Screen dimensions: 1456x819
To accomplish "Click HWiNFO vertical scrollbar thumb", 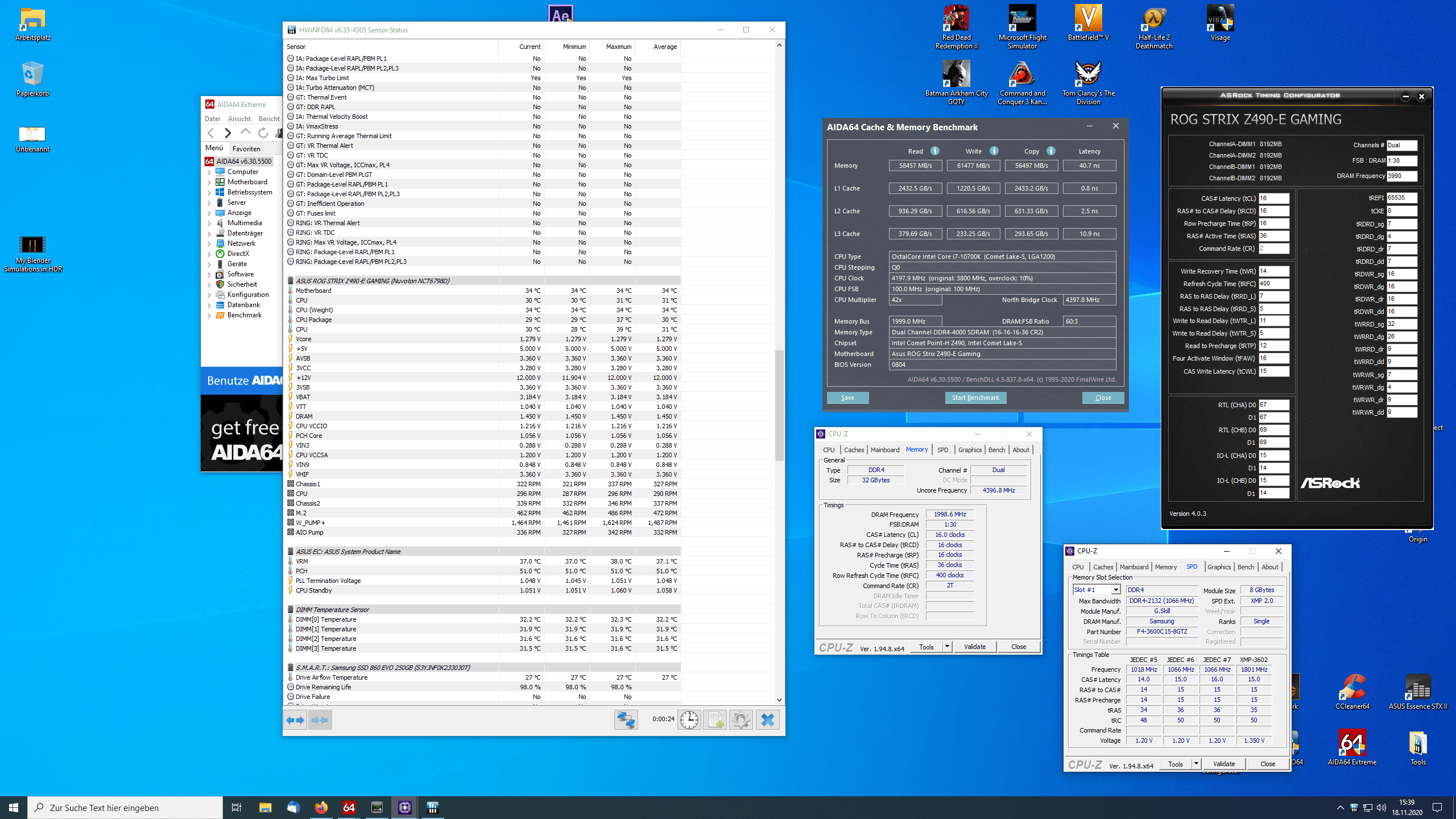I will (779, 405).
